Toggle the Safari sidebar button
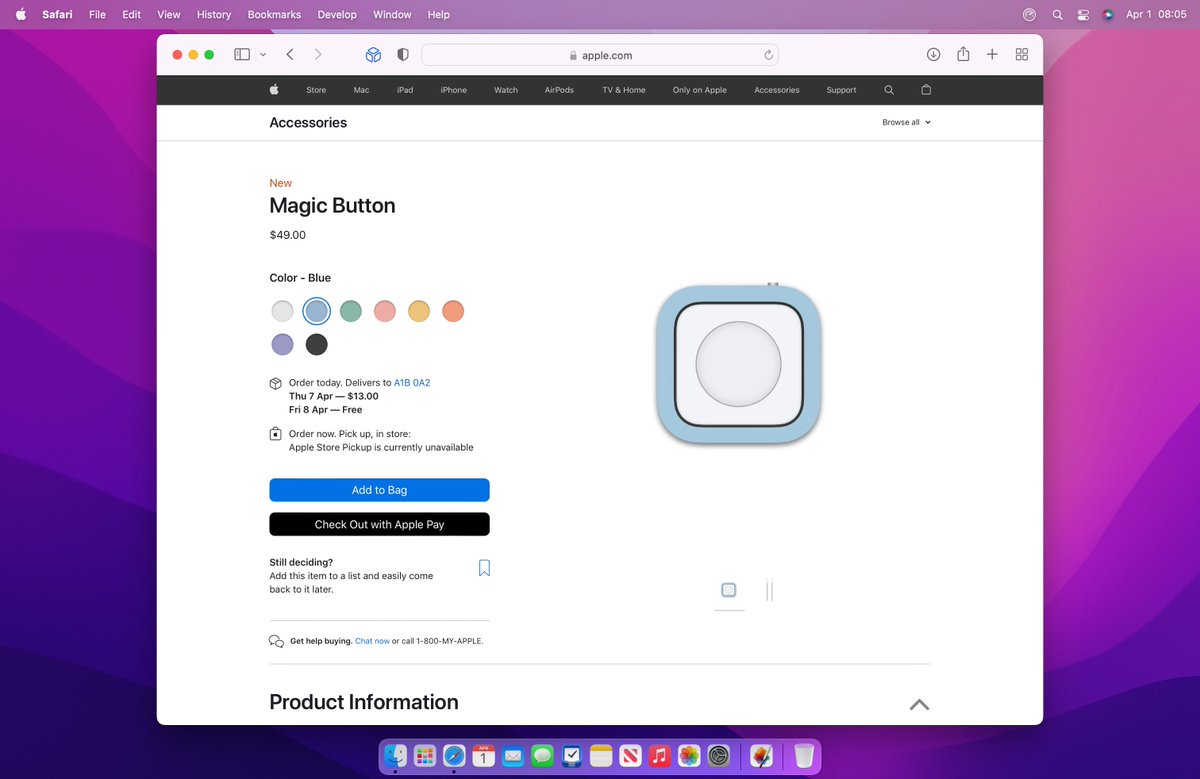This screenshot has width=1200, height=779. [x=242, y=55]
